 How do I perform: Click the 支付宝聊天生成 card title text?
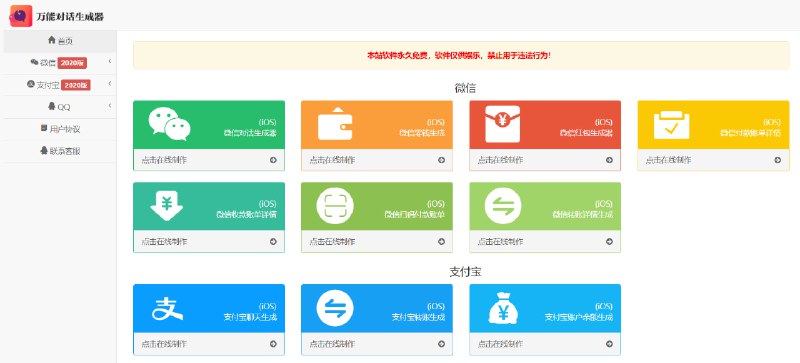click(250, 317)
